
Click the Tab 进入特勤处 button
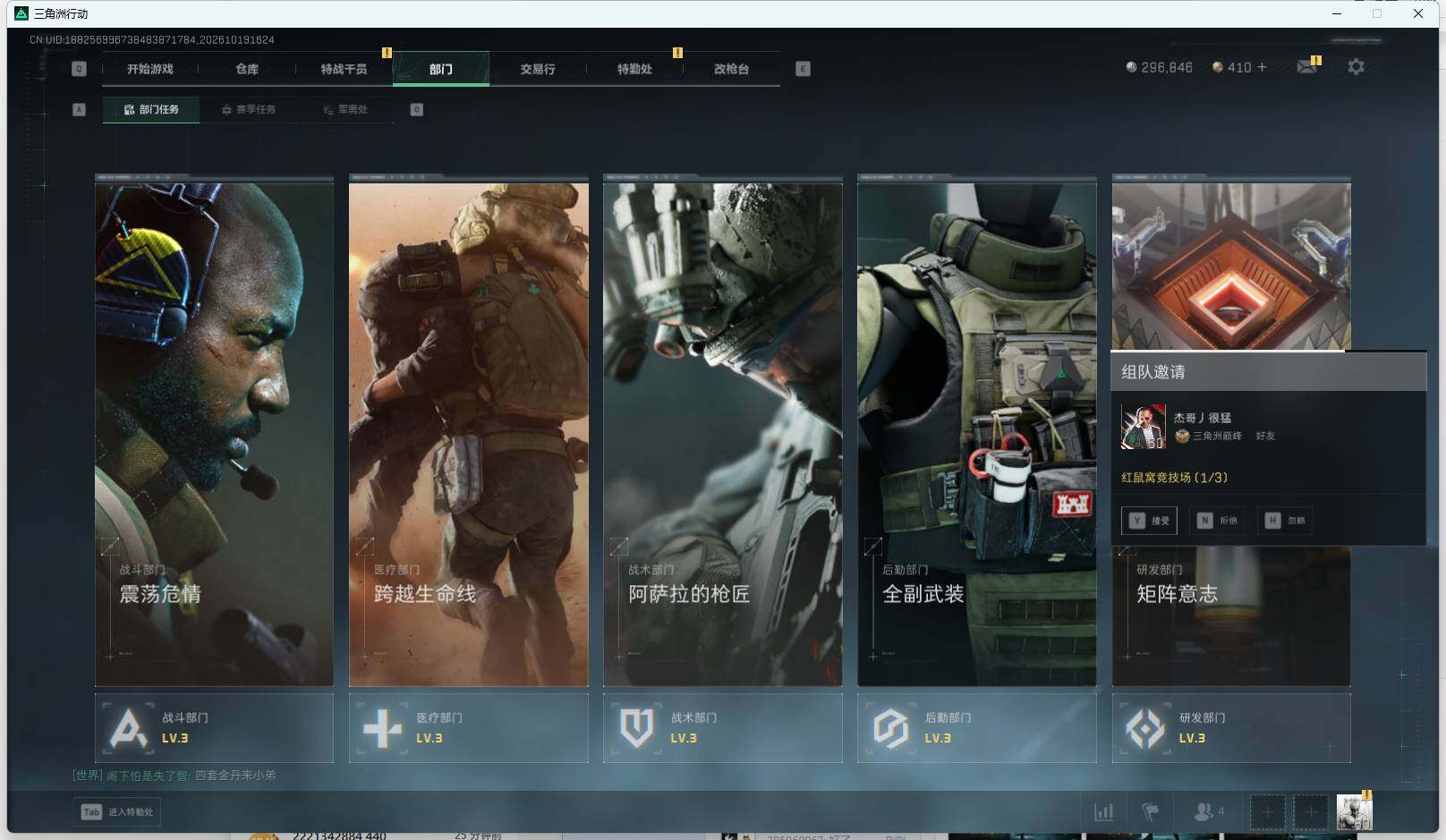117,812
